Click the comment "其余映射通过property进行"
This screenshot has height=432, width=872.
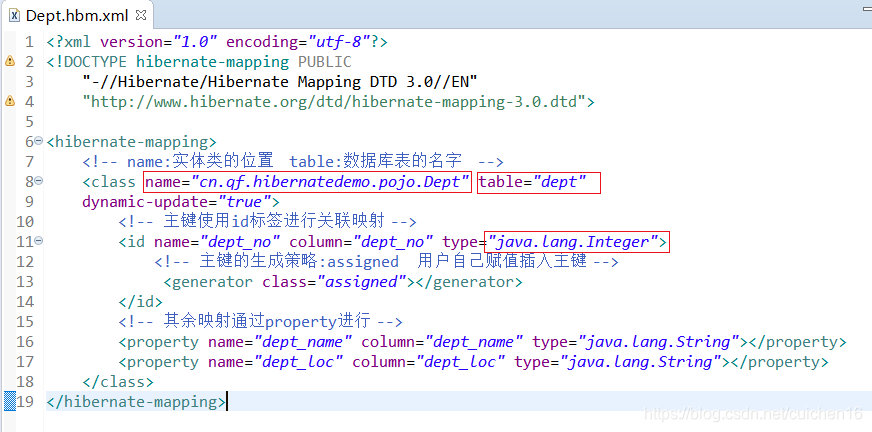point(260,322)
